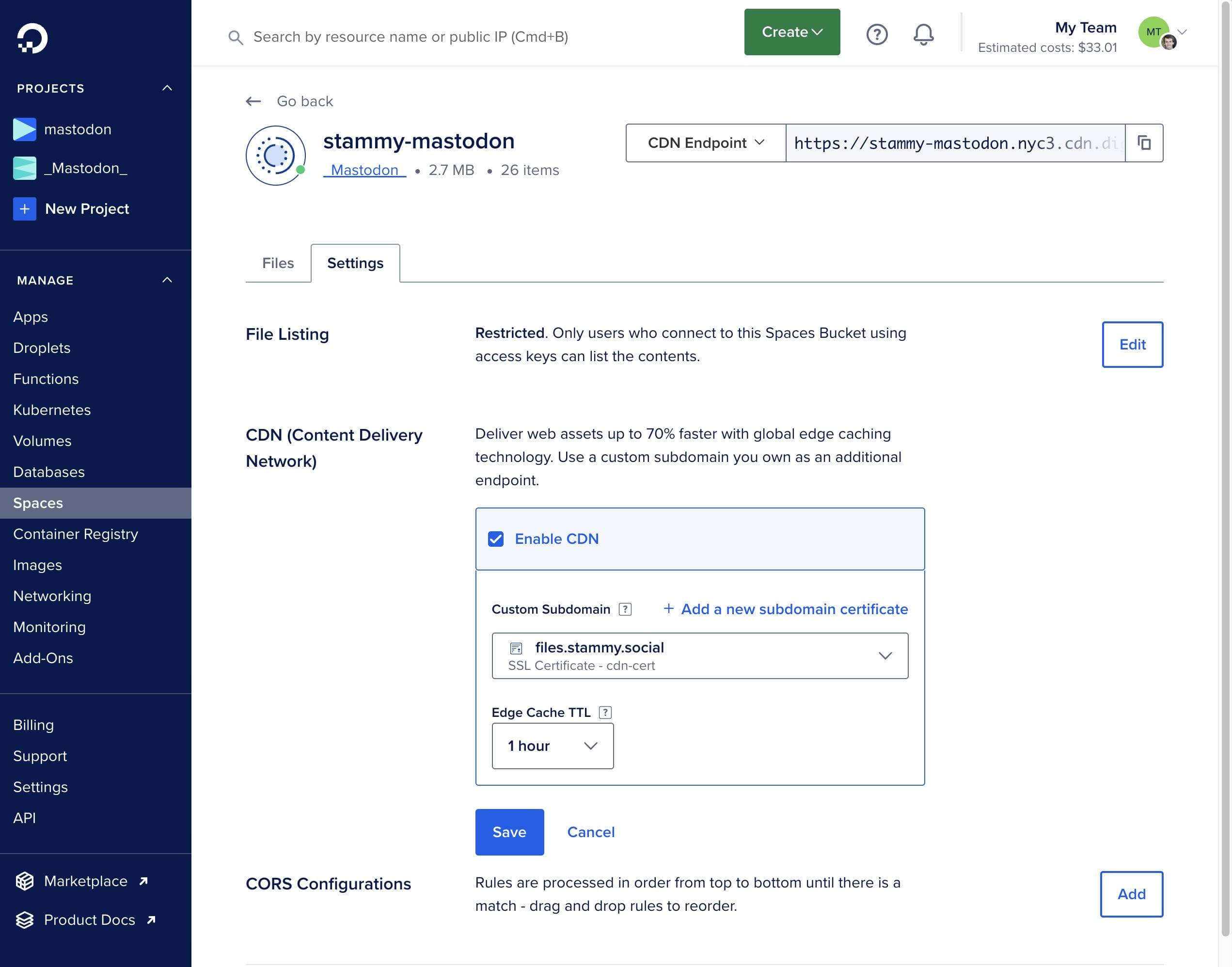
Task: Open API in the sidebar
Action: [24, 818]
